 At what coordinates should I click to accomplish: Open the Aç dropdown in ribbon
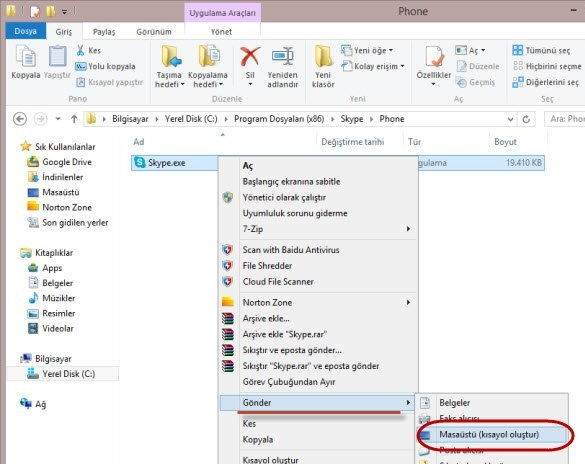tap(470, 50)
